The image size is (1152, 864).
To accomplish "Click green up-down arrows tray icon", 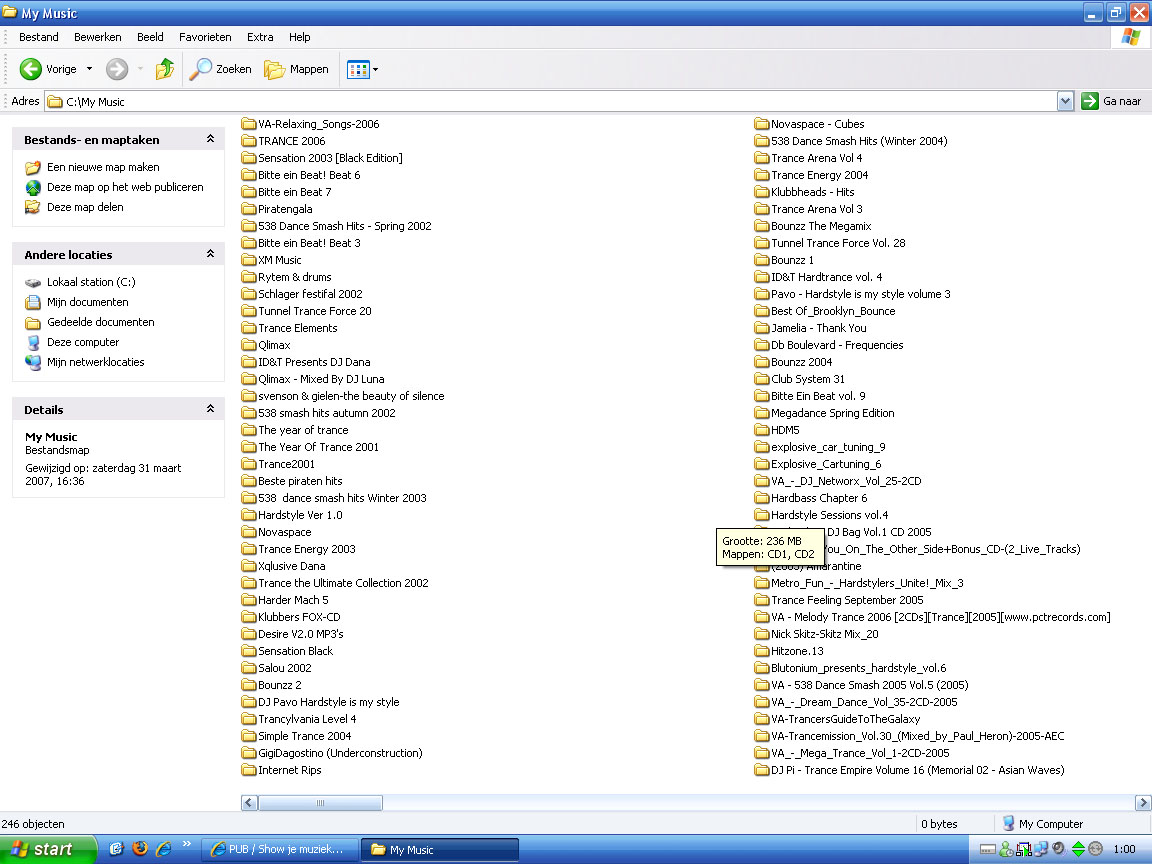I will [1078, 849].
